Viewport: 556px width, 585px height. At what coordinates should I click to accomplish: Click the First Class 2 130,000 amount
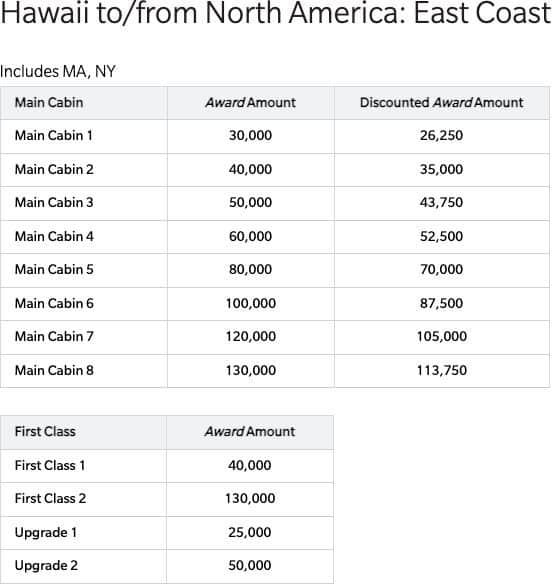coord(250,498)
